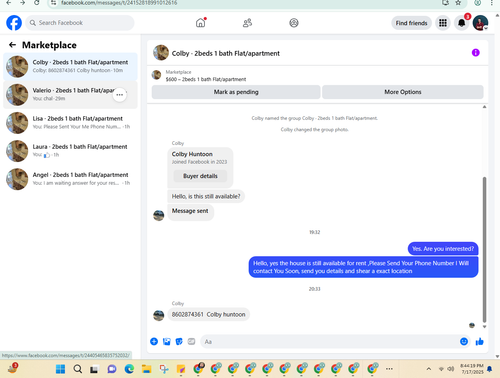Open the volume tray icon
This screenshot has width=500, height=378.
click(x=451, y=369)
